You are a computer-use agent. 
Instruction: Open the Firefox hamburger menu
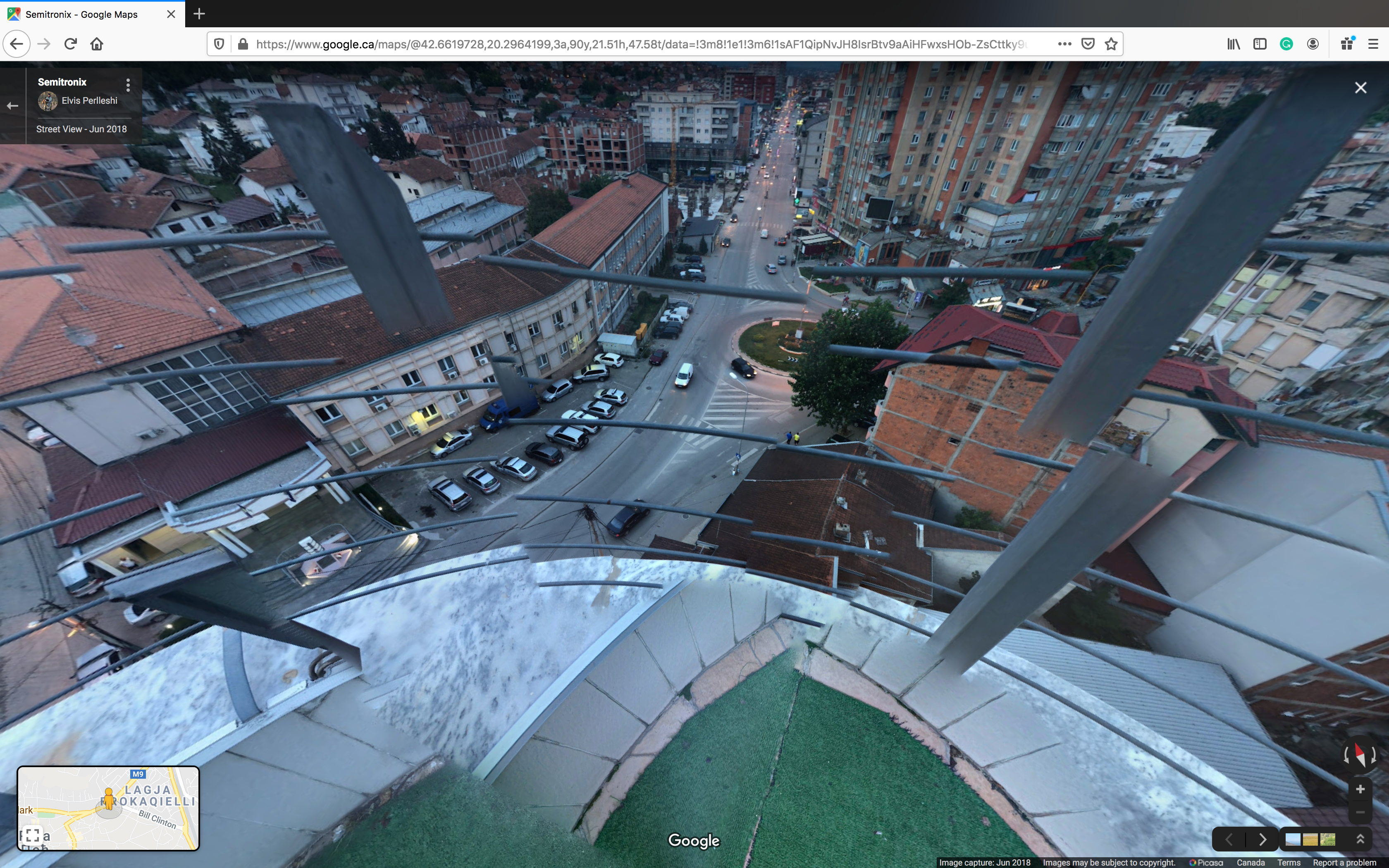pos(1373,44)
